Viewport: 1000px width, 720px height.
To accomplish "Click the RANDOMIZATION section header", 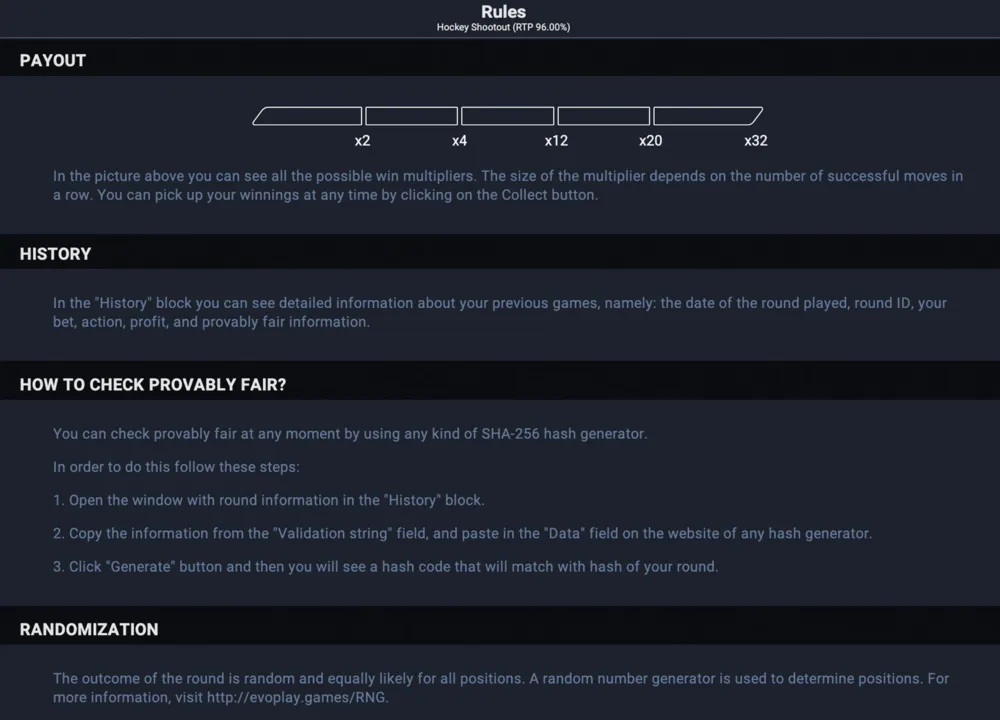I will [x=89, y=629].
